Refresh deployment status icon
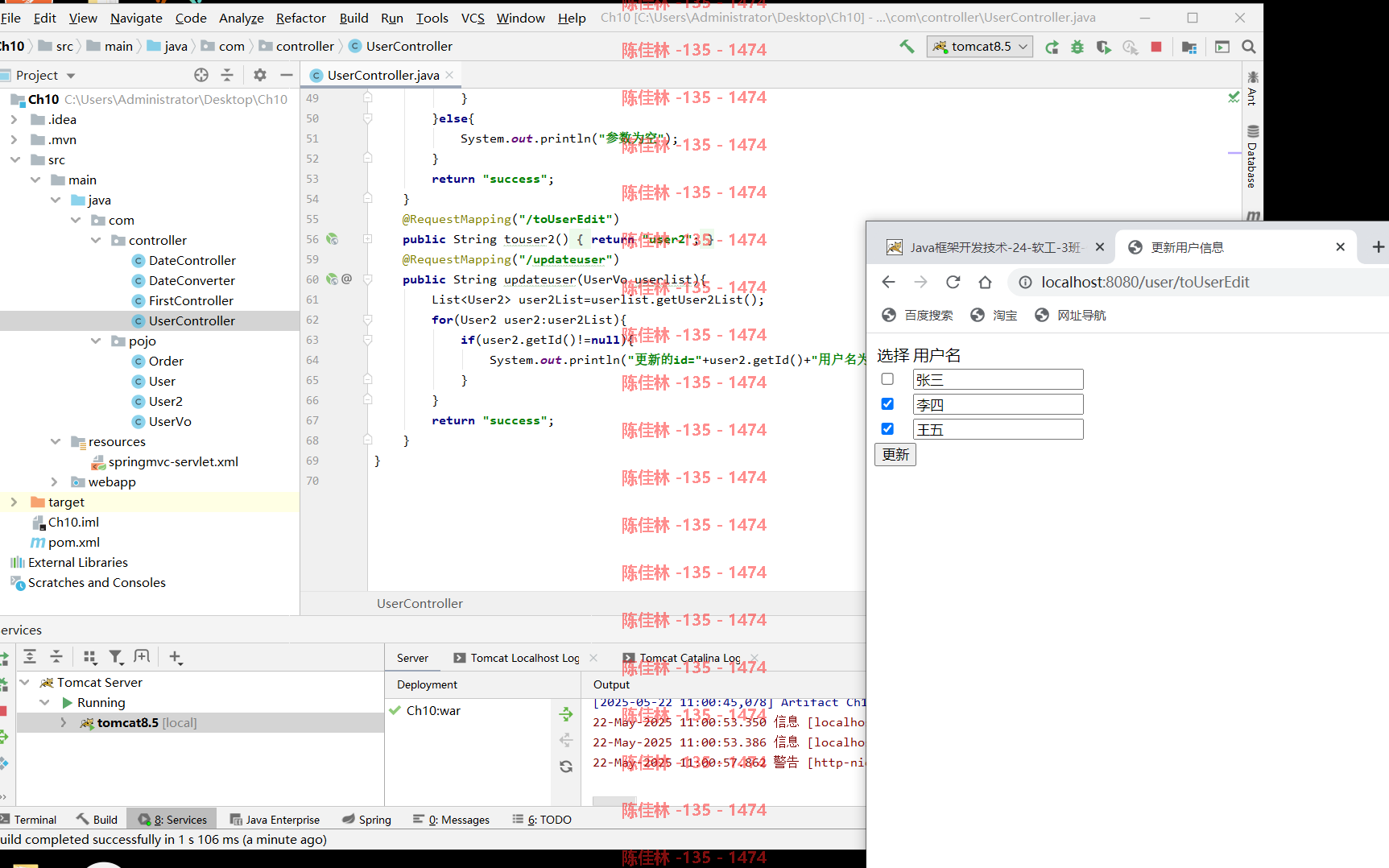 tap(566, 767)
